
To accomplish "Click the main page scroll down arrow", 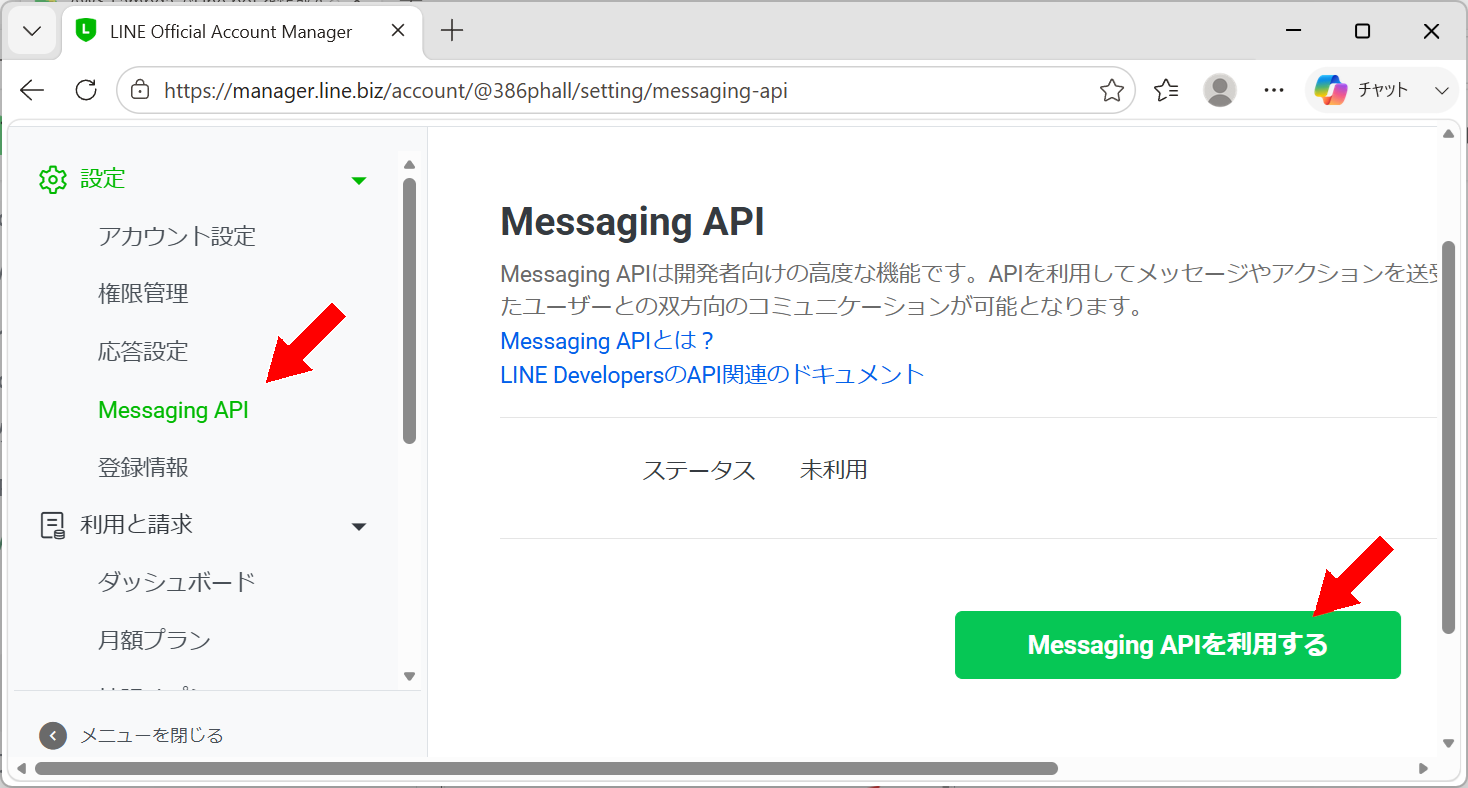I will 1449,743.
